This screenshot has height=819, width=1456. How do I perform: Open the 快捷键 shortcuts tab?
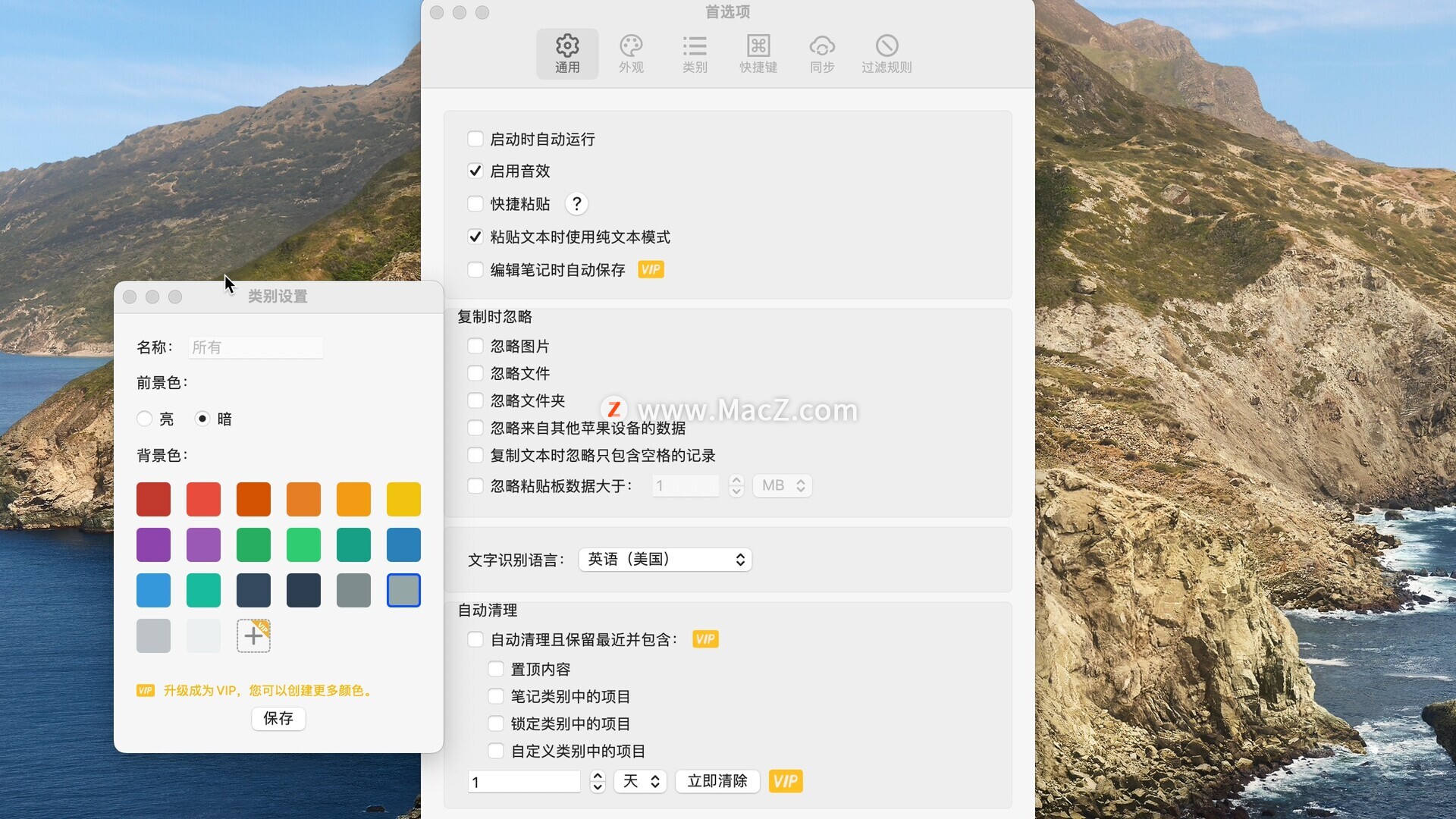pos(758,54)
